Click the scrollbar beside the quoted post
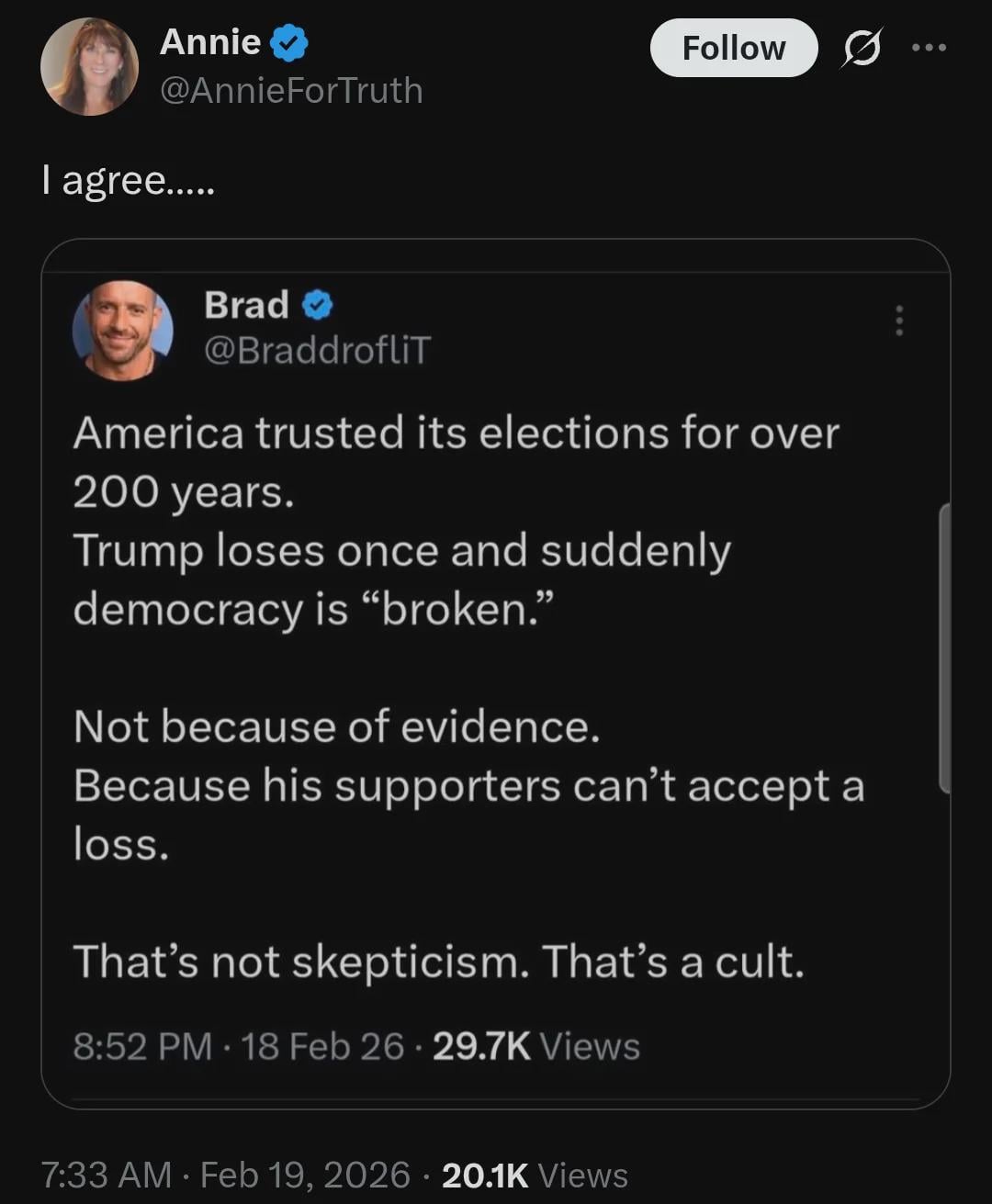The width and height of the screenshot is (992, 1204). [943, 647]
